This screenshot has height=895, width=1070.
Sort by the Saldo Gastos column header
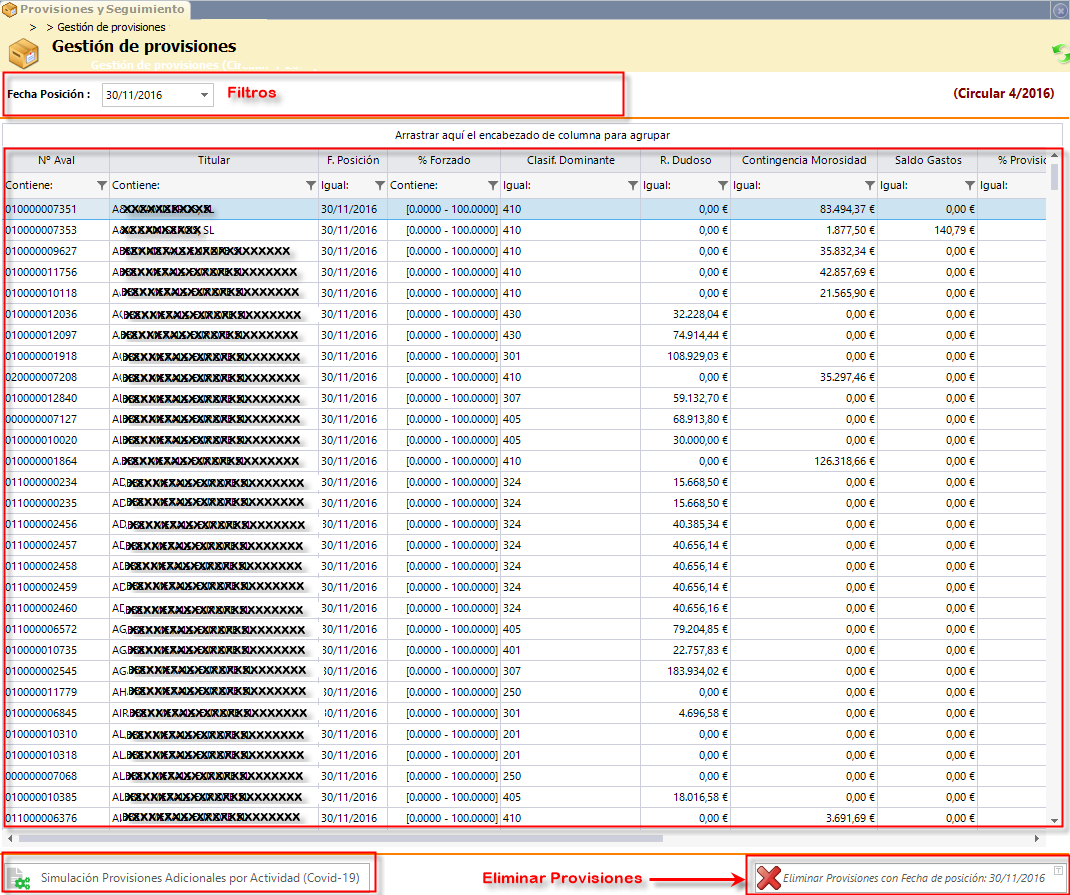928,160
